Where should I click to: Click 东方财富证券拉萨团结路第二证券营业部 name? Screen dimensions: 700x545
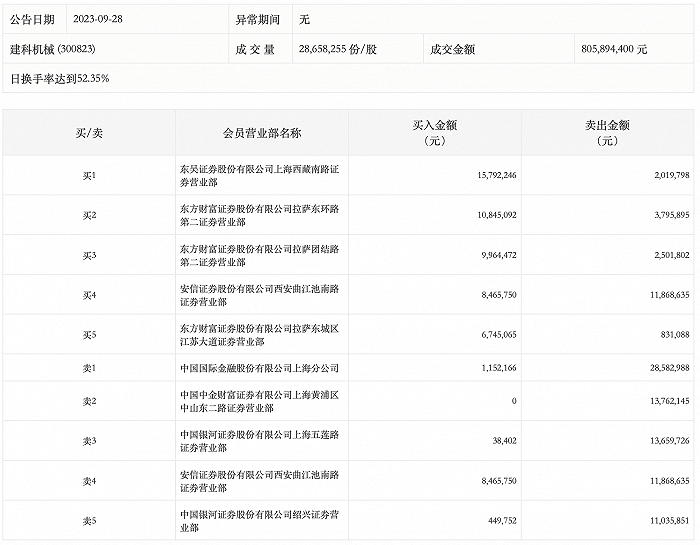pyautogui.click(x=259, y=255)
